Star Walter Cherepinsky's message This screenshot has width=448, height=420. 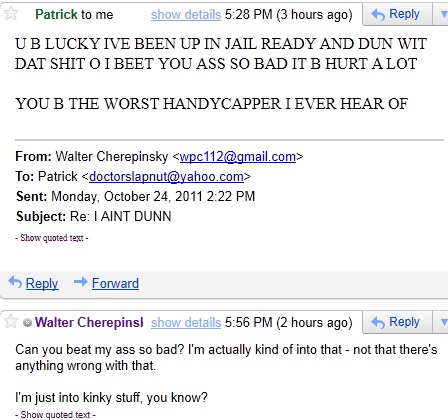click(x=11, y=322)
